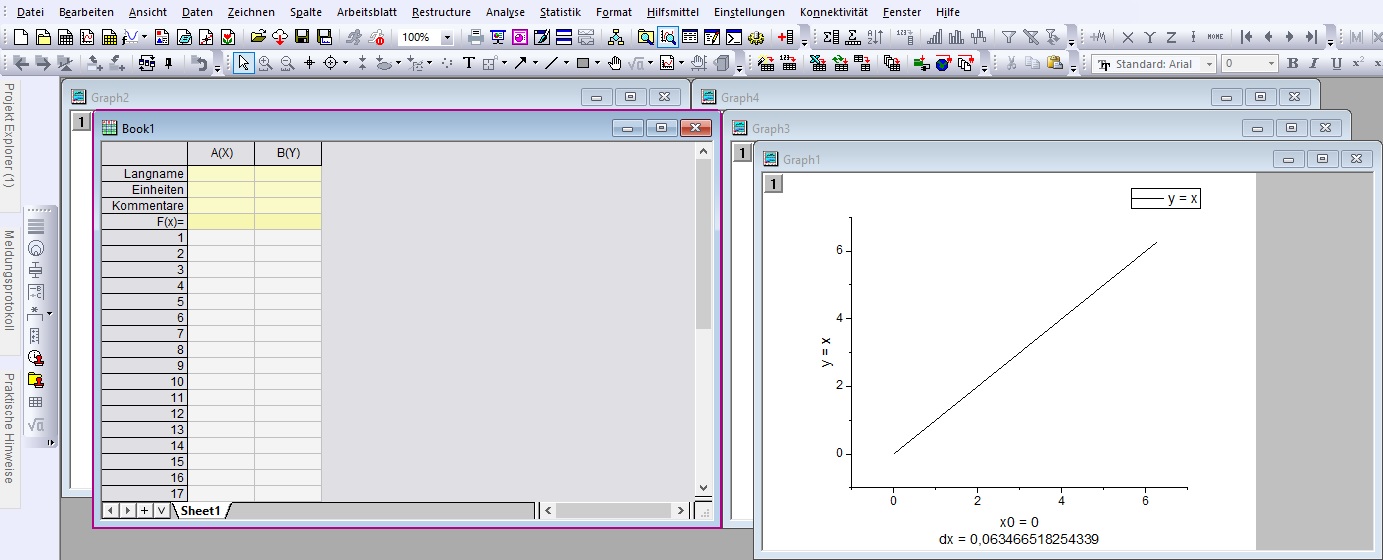Screen dimensions: 1383x560
Task: Click the line plot icon in side toolbar
Action: [36, 226]
